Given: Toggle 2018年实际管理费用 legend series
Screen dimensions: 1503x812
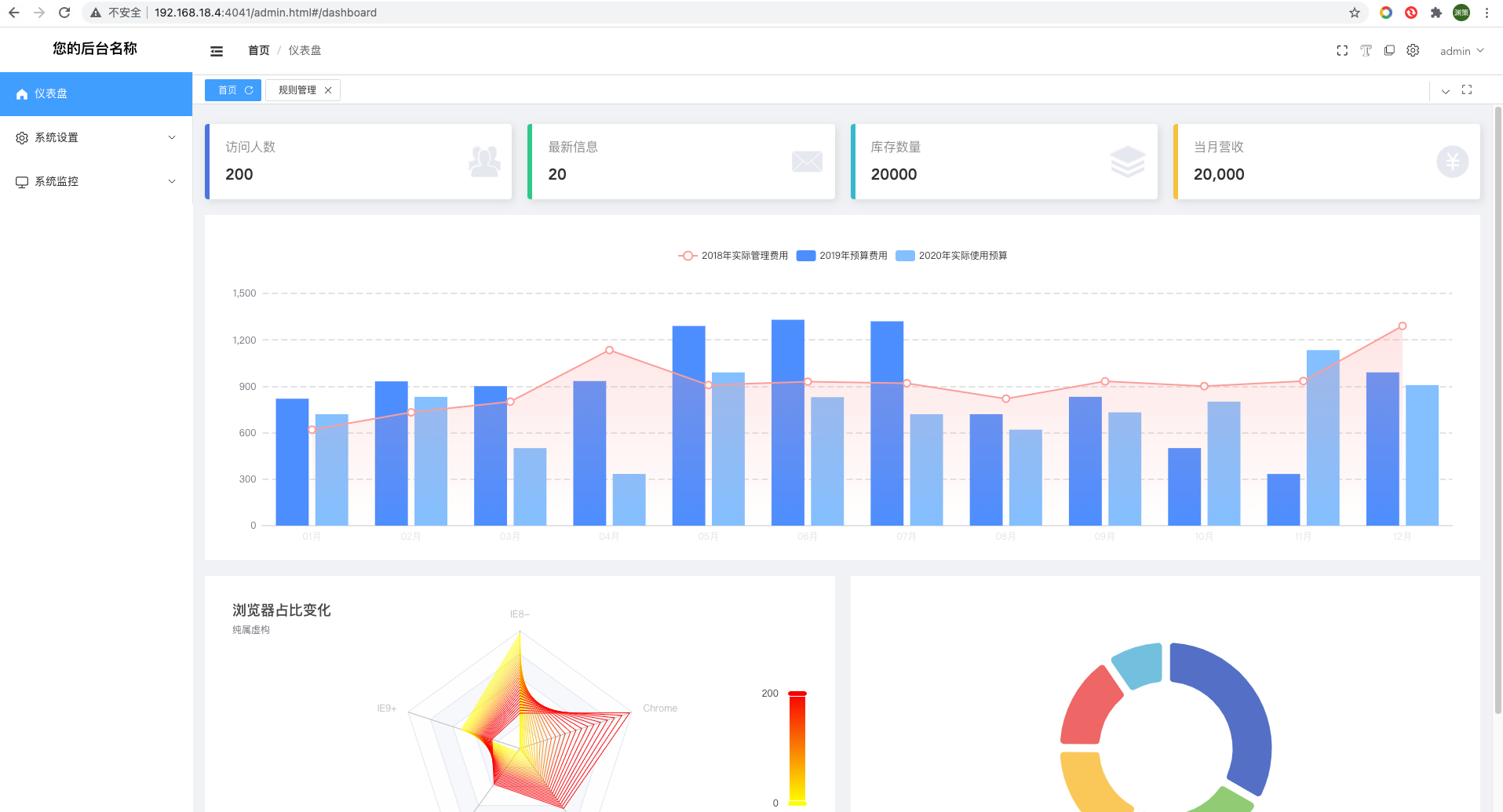Looking at the screenshot, I should coord(733,256).
